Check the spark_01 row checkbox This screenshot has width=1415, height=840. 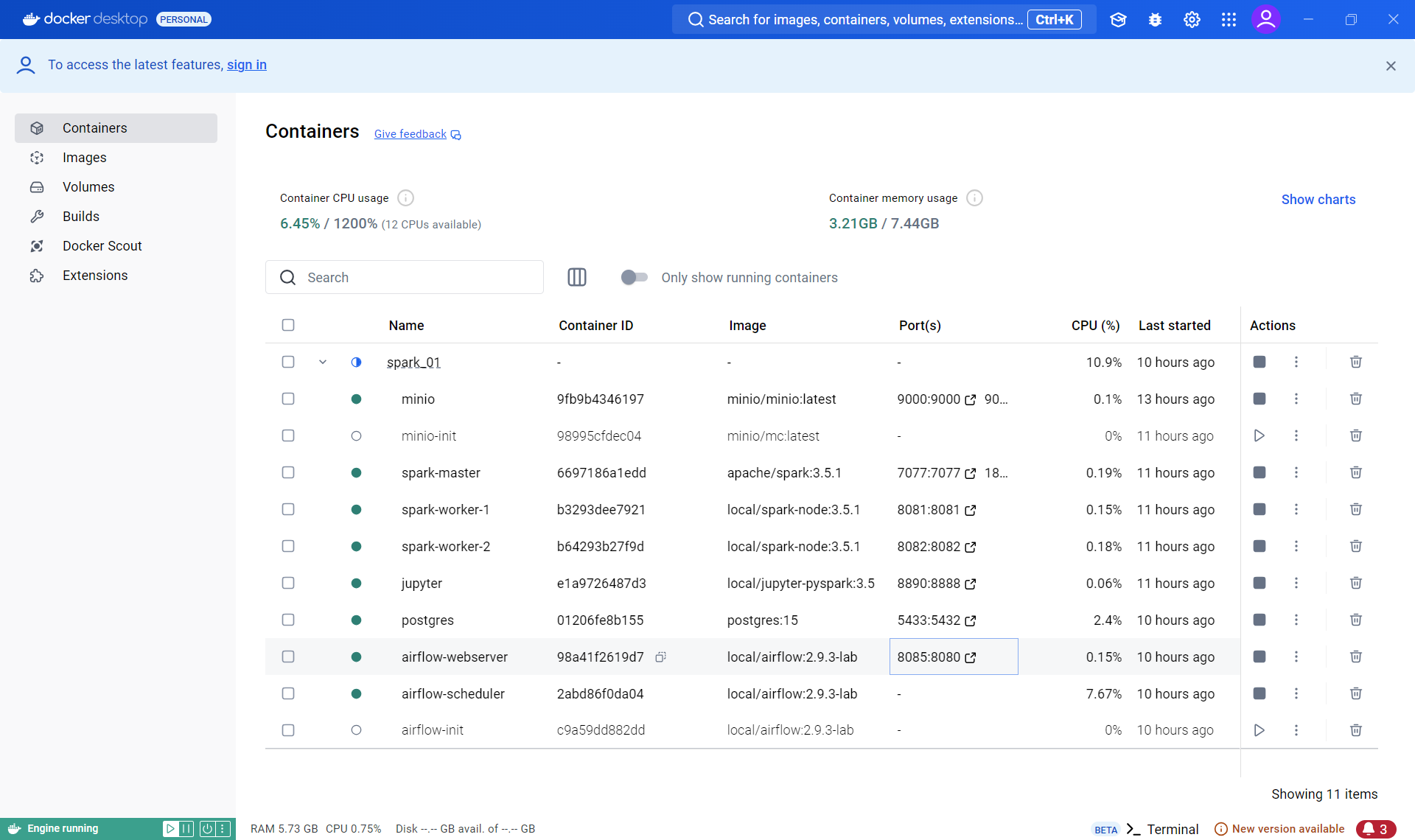coord(288,362)
